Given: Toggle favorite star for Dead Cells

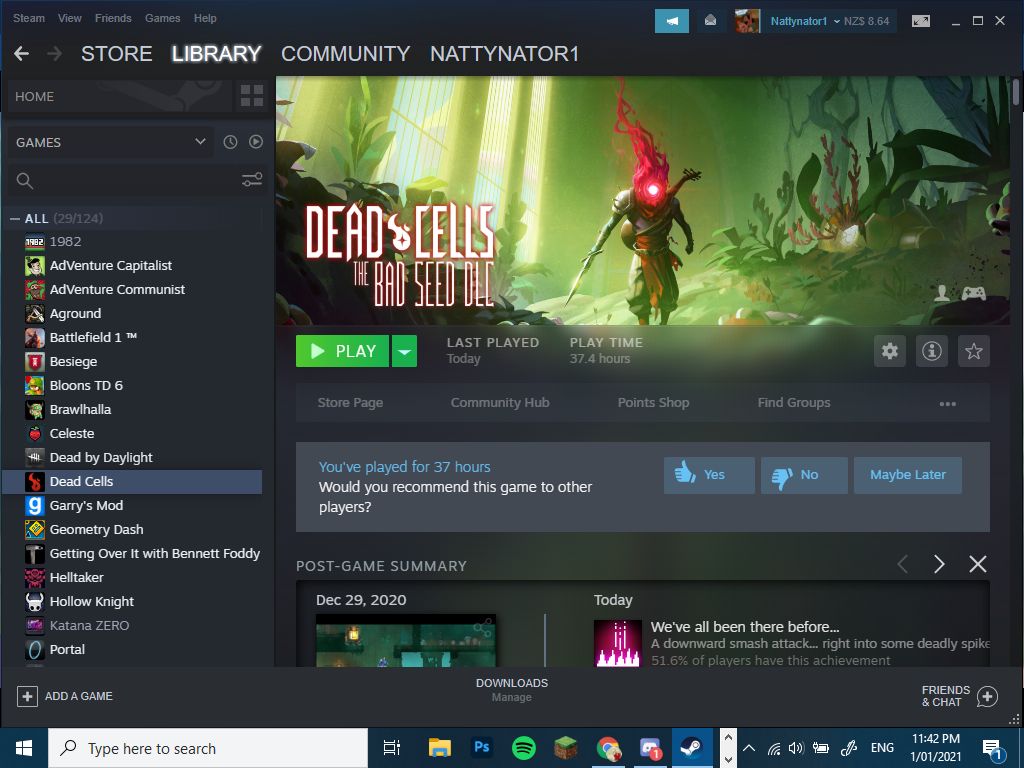Looking at the screenshot, I should tap(974, 351).
